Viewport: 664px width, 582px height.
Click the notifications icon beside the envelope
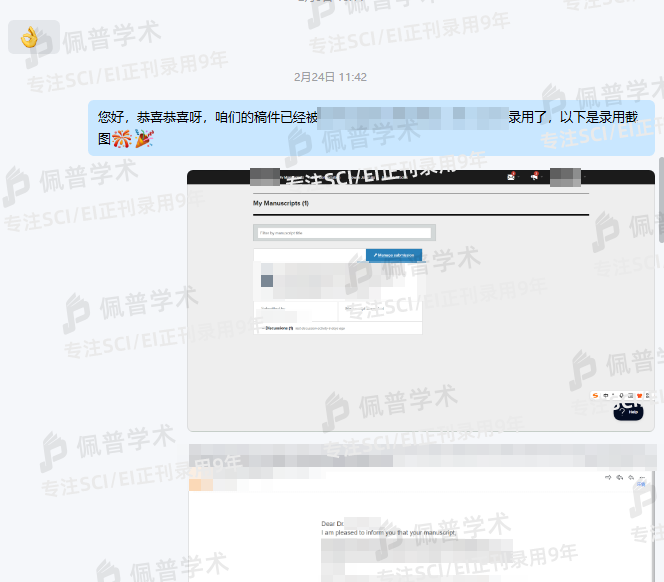pyautogui.click(x=534, y=177)
